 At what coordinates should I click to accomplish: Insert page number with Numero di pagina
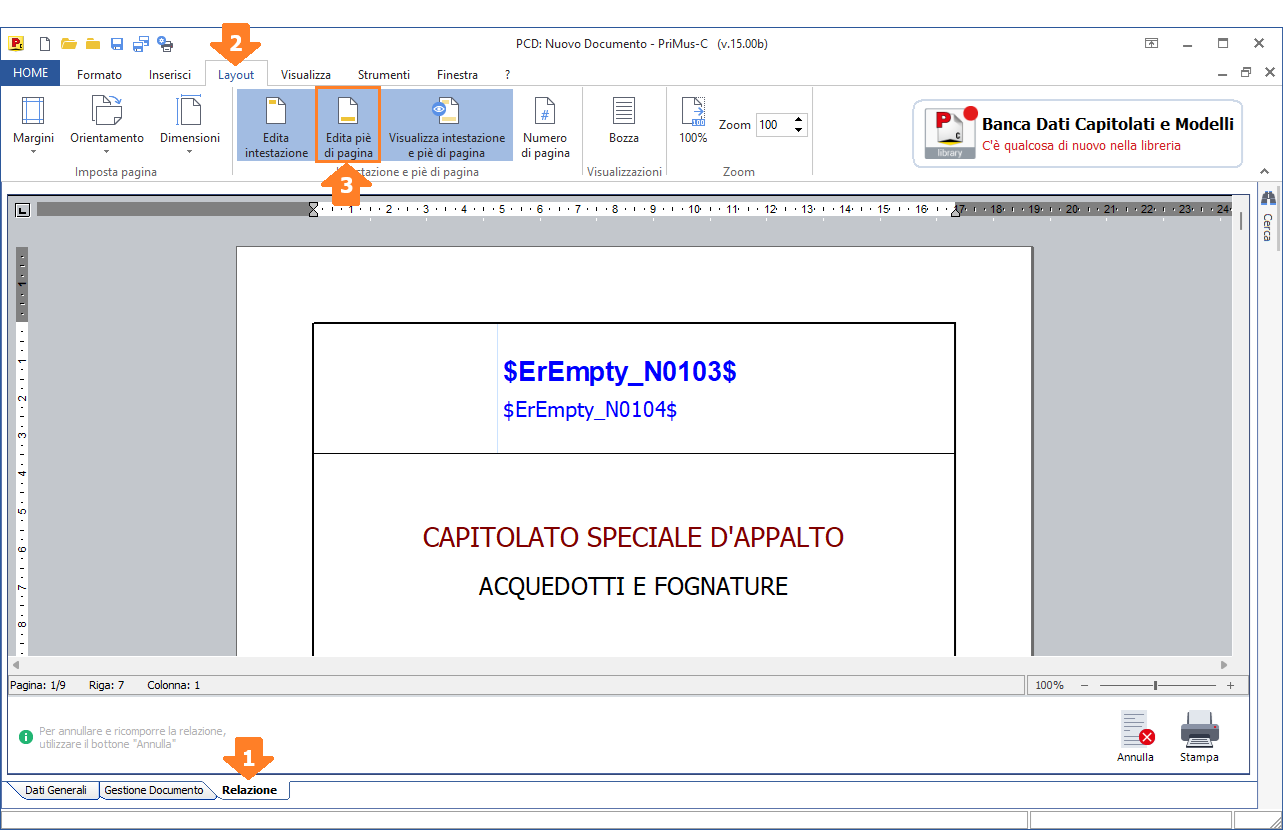click(x=545, y=124)
